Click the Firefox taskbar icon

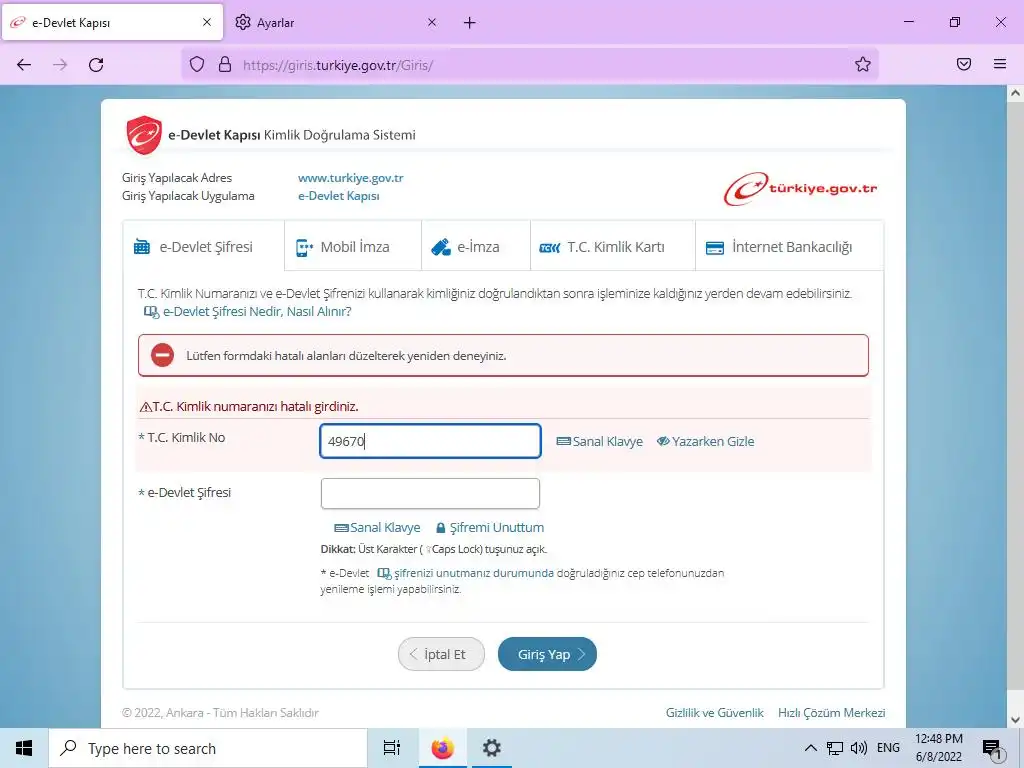pos(442,748)
